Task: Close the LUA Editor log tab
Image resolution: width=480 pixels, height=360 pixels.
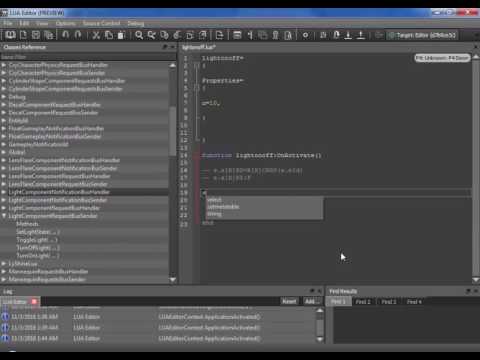Action: (34, 302)
